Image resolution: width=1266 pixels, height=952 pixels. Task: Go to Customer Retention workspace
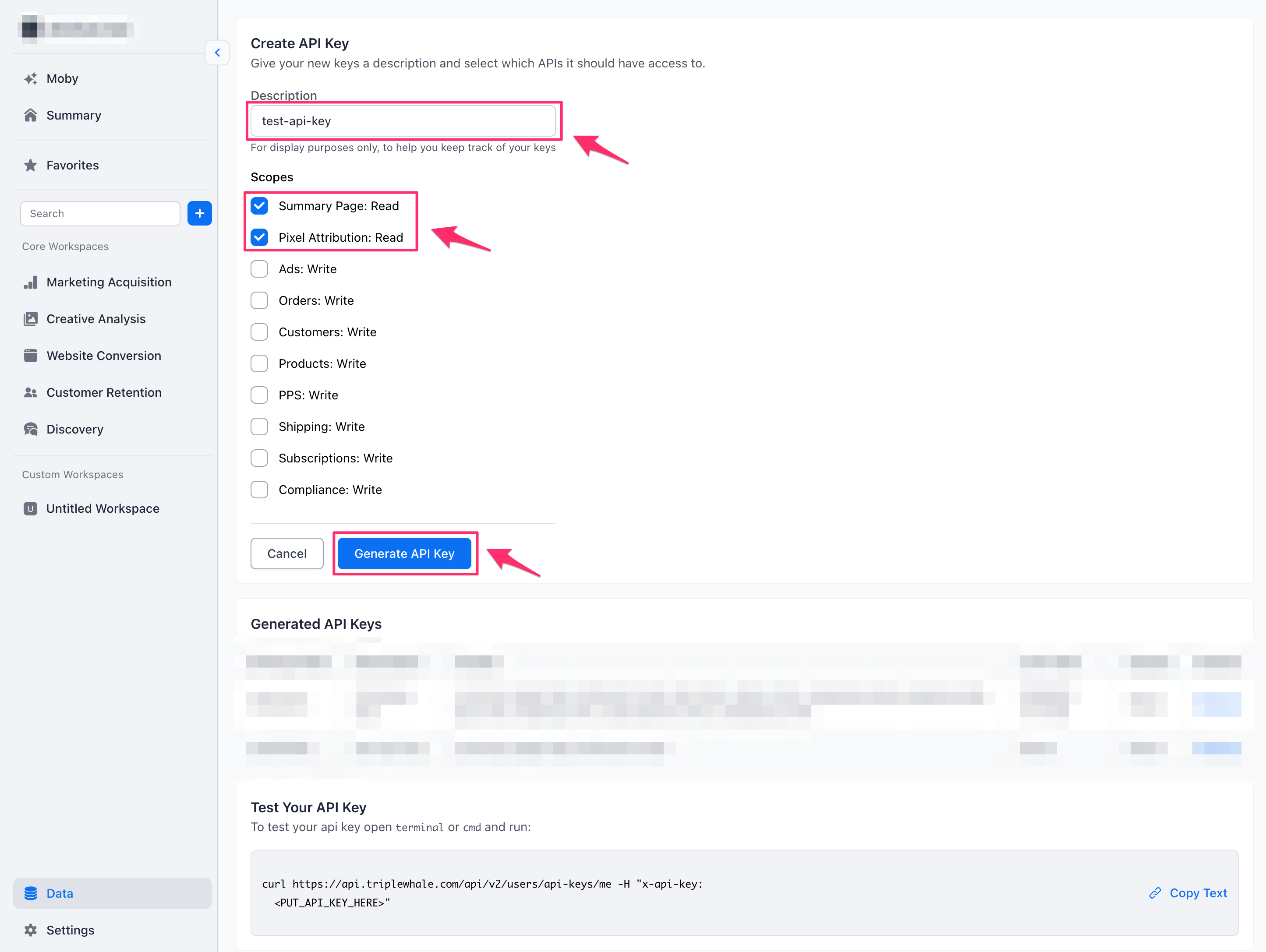point(103,392)
